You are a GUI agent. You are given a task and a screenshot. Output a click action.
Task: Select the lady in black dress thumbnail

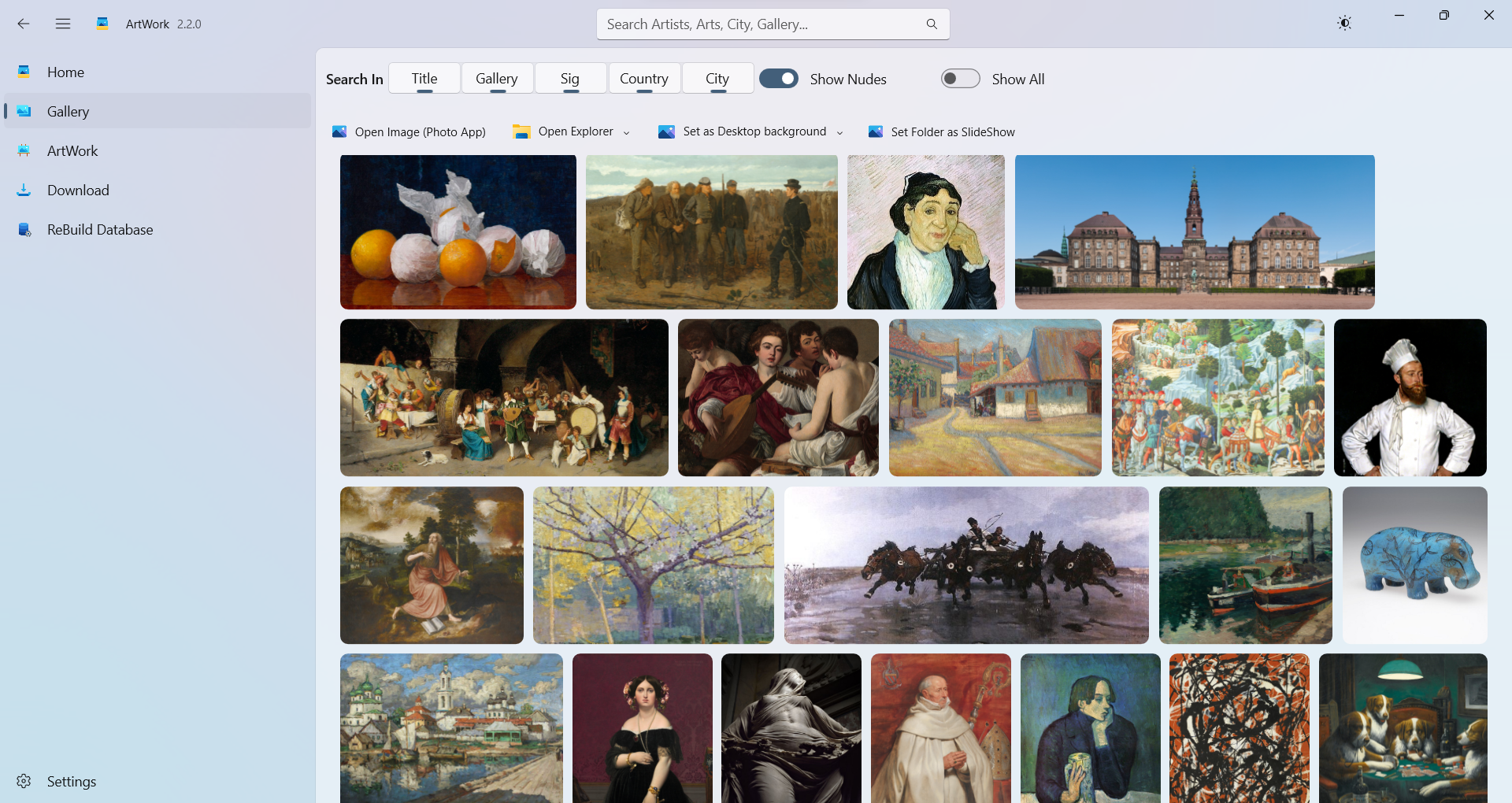pos(643,728)
